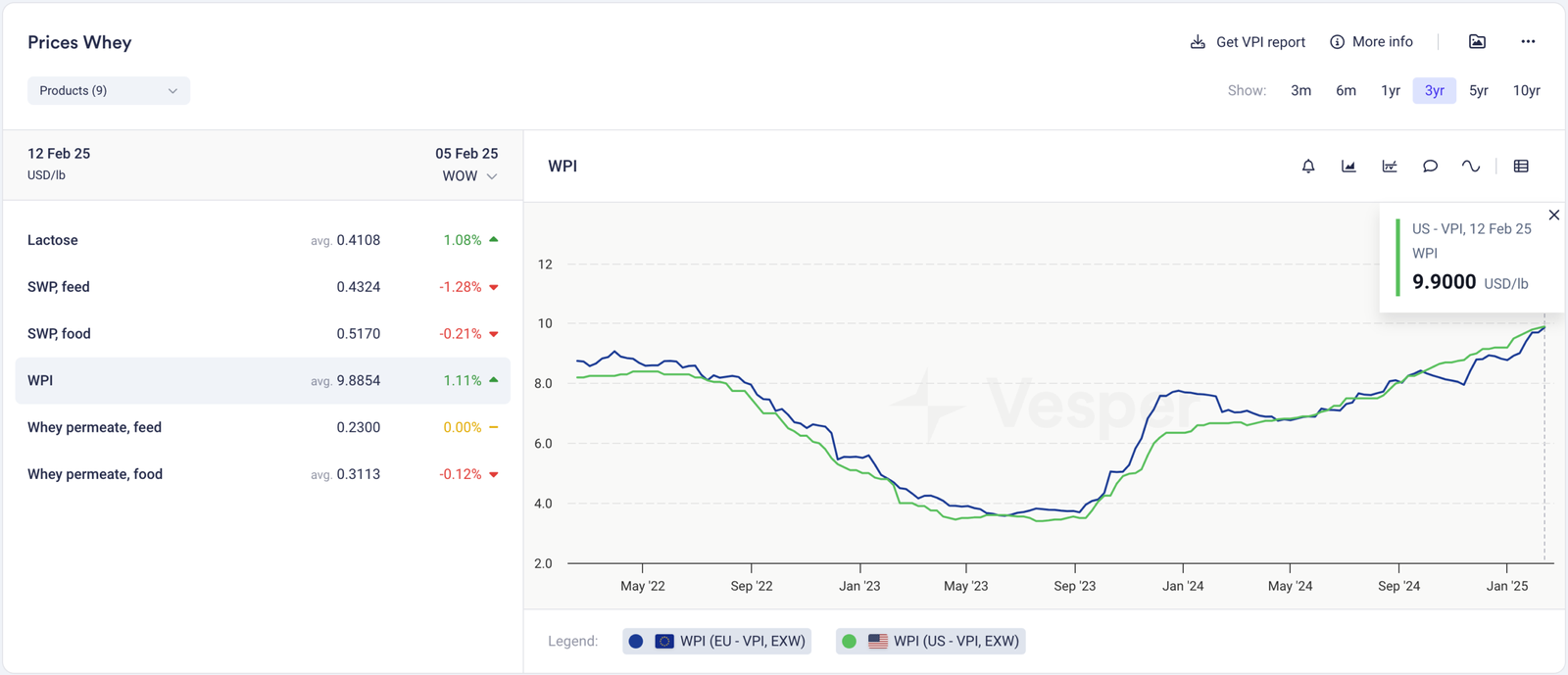Image resolution: width=1568 pixels, height=675 pixels.
Task: Click the bell alert icon above the WPI chart
Action: pos(1307,167)
